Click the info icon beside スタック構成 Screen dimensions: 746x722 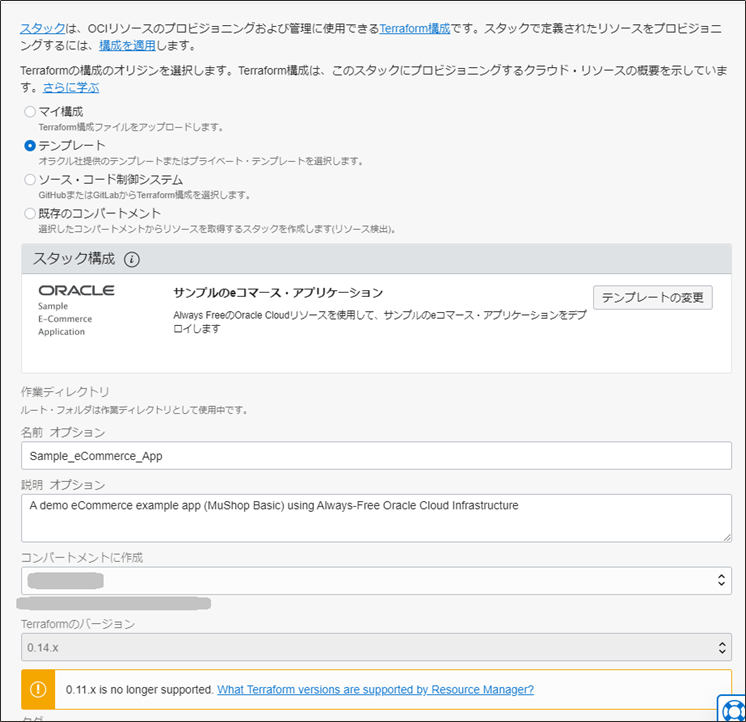point(132,259)
